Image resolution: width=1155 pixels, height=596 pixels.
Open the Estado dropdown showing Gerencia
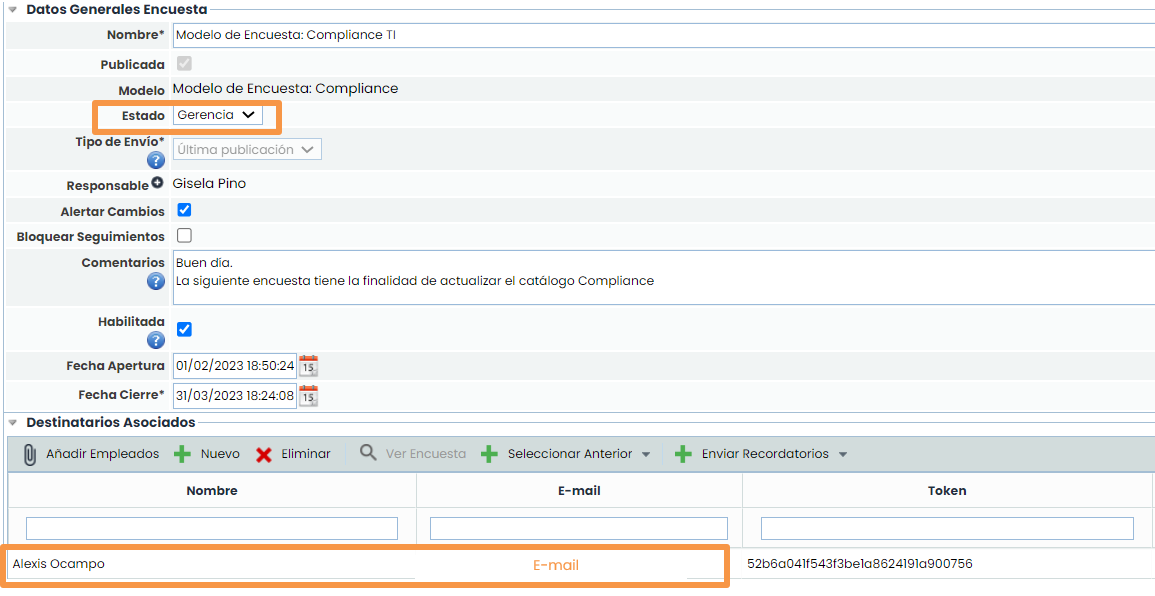pyautogui.click(x=217, y=115)
